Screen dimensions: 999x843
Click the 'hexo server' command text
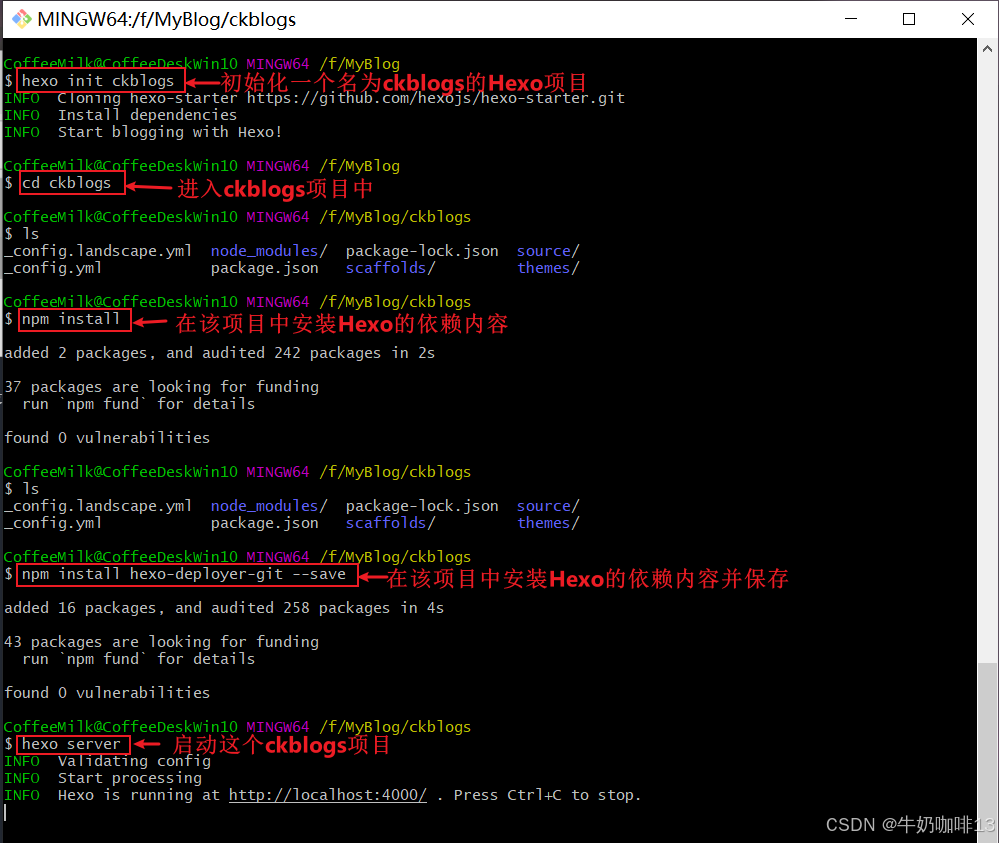click(x=71, y=744)
